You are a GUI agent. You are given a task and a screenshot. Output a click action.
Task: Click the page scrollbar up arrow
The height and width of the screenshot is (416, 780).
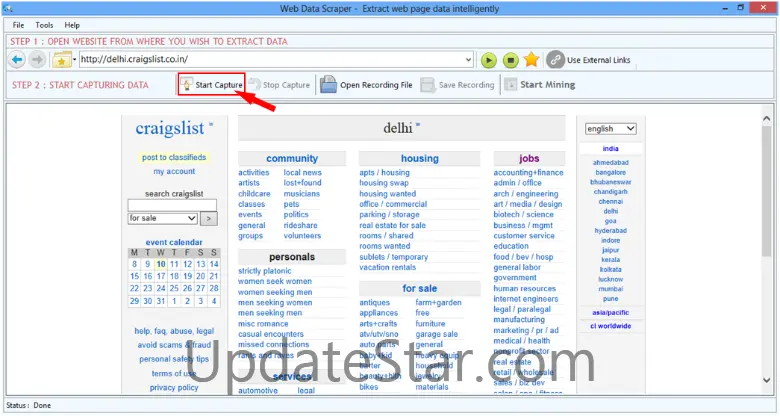coord(767,119)
